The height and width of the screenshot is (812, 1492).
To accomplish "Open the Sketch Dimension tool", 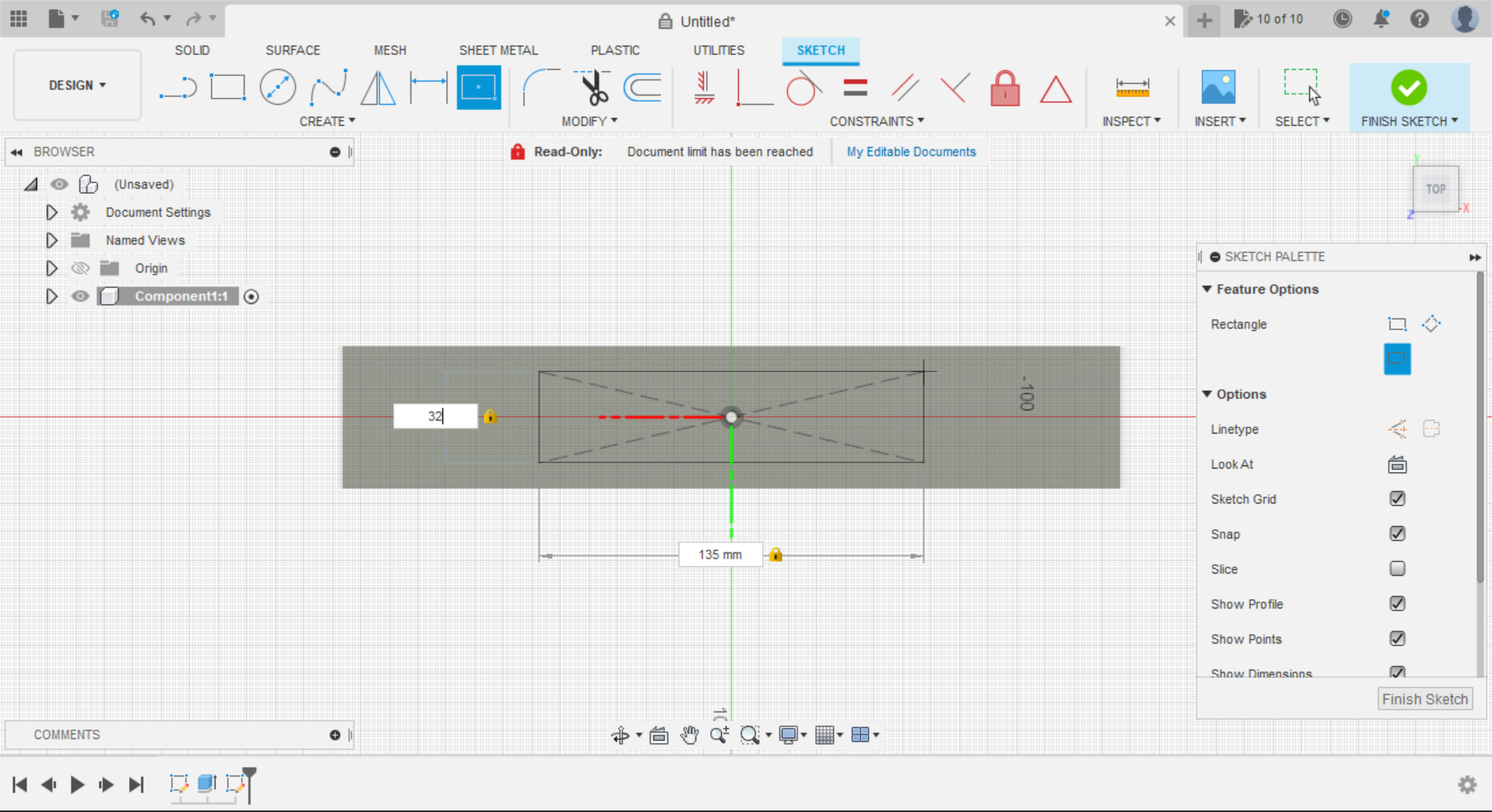I will click(1131, 87).
